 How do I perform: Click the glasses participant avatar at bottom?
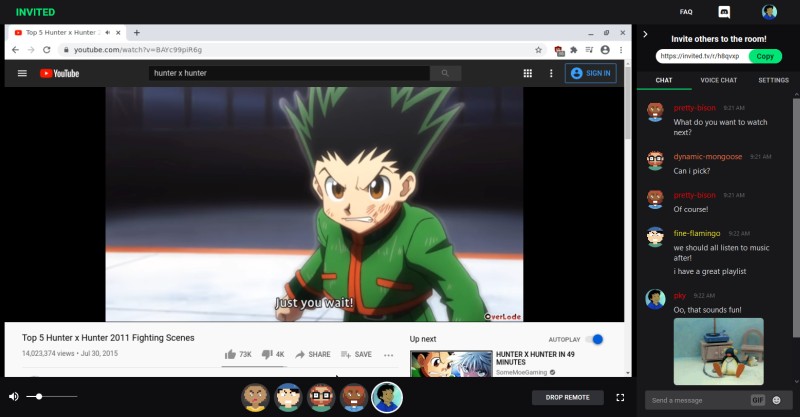coord(320,398)
